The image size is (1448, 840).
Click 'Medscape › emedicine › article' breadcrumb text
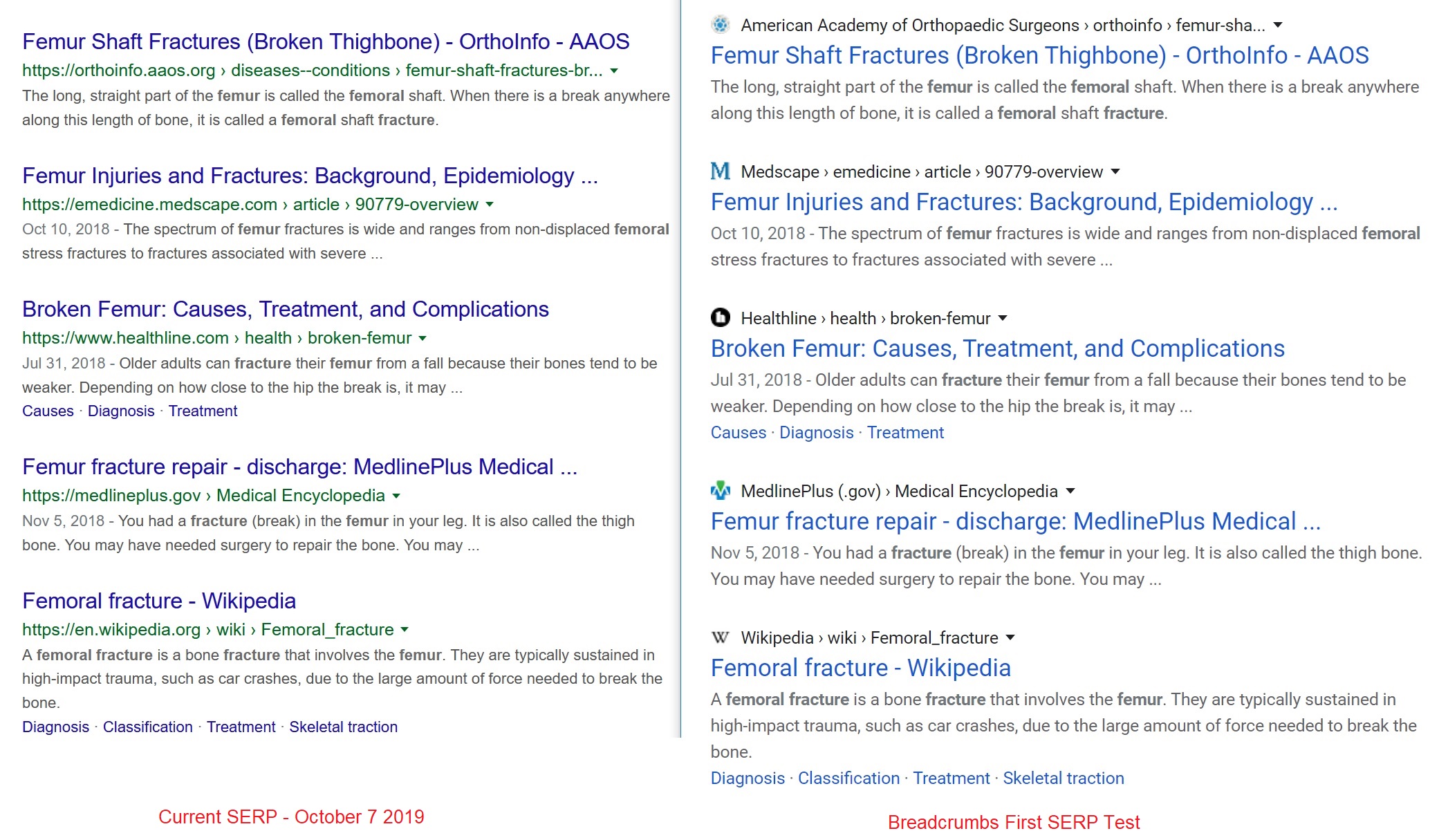click(856, 172)
